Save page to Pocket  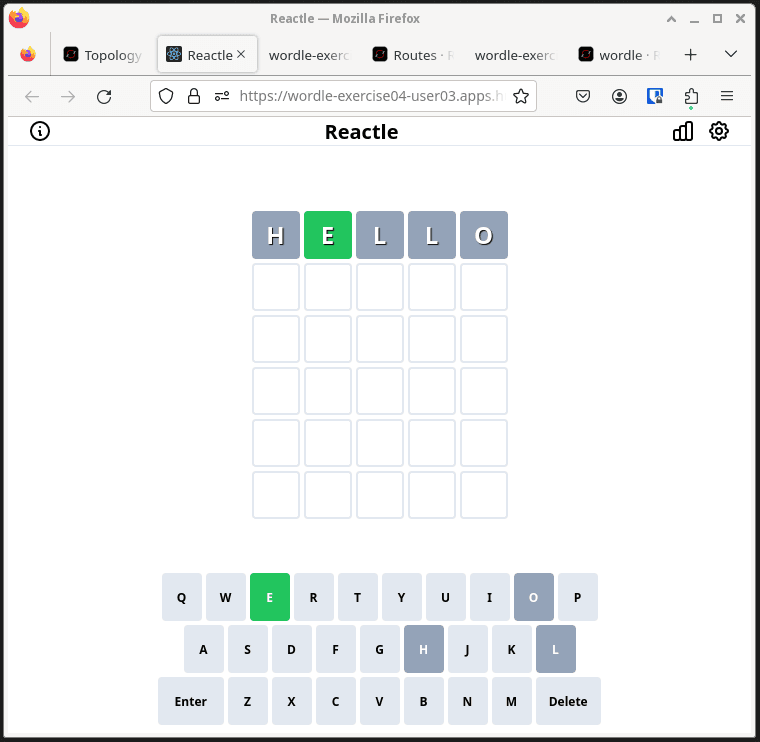[583, 96]
